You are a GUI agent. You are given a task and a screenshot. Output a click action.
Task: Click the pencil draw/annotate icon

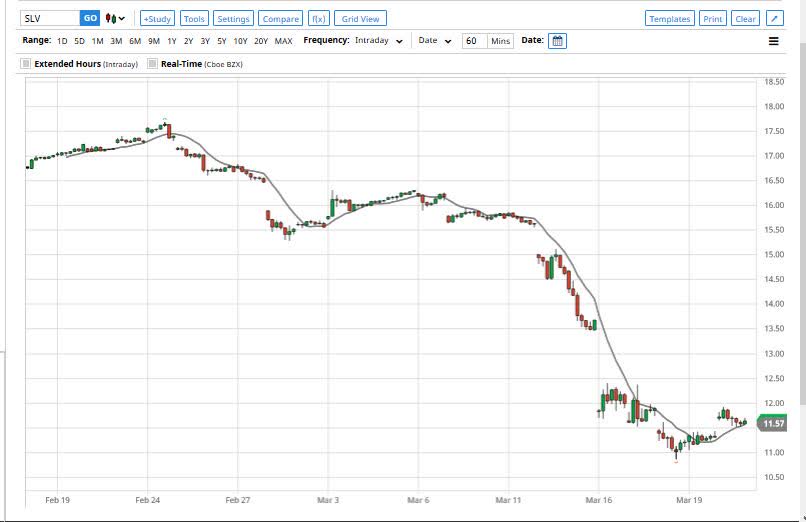point(775,18)
